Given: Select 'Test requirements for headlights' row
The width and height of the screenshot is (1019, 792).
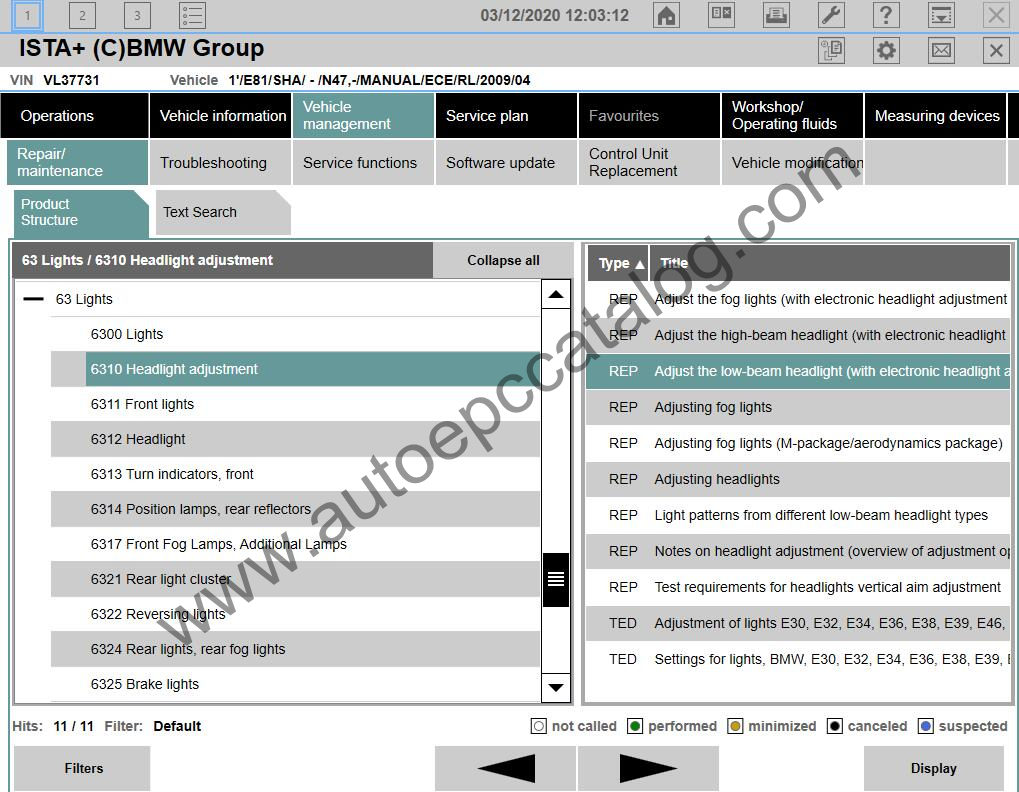Looking at the screenshot, I should click(798, 587).
